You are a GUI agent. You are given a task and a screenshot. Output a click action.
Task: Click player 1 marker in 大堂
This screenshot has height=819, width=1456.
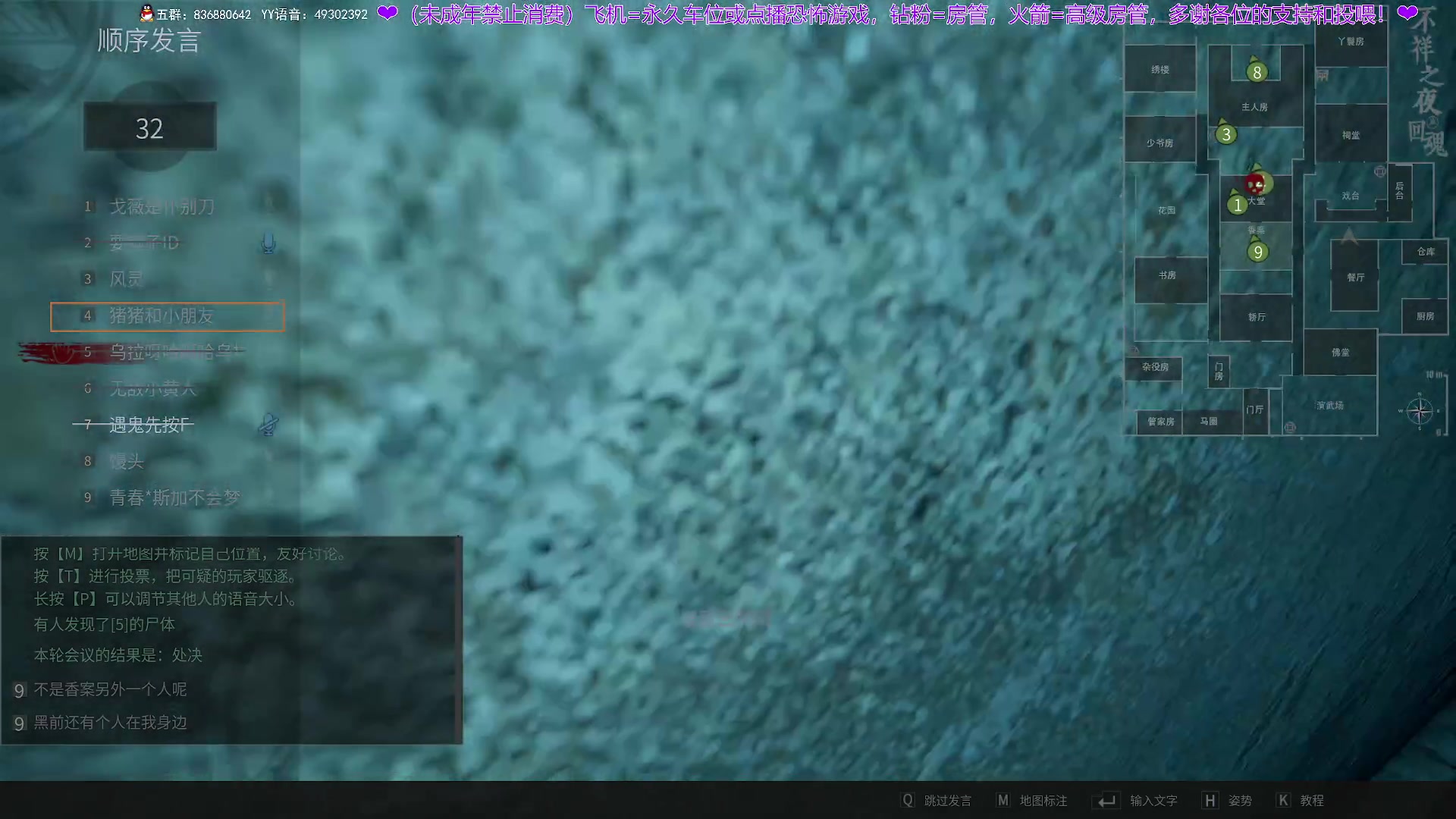coord(1237,205)
